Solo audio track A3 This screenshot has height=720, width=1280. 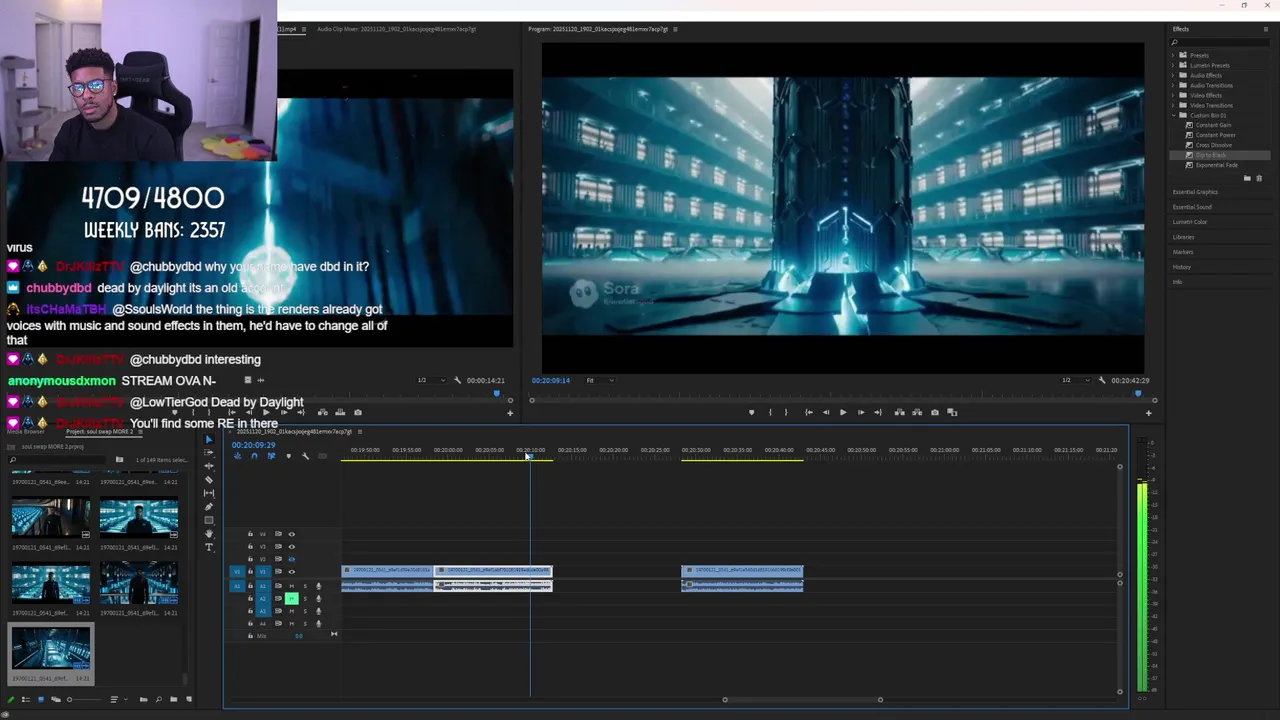tap(305, 611)
